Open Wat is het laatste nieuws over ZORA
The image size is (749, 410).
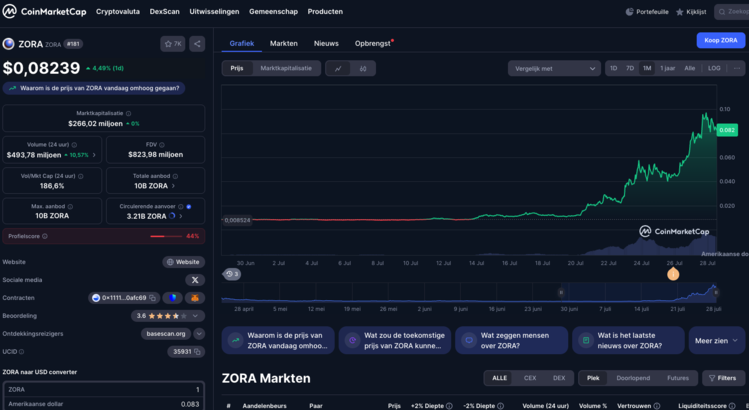tap(628, 341)
